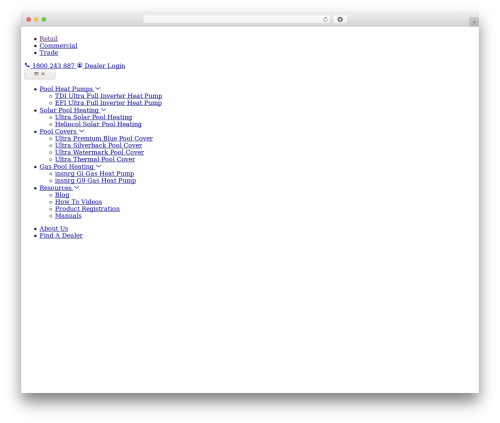Call 1800 243 887 link
Viewport: 500px width, 423px height.
(53, 66)
